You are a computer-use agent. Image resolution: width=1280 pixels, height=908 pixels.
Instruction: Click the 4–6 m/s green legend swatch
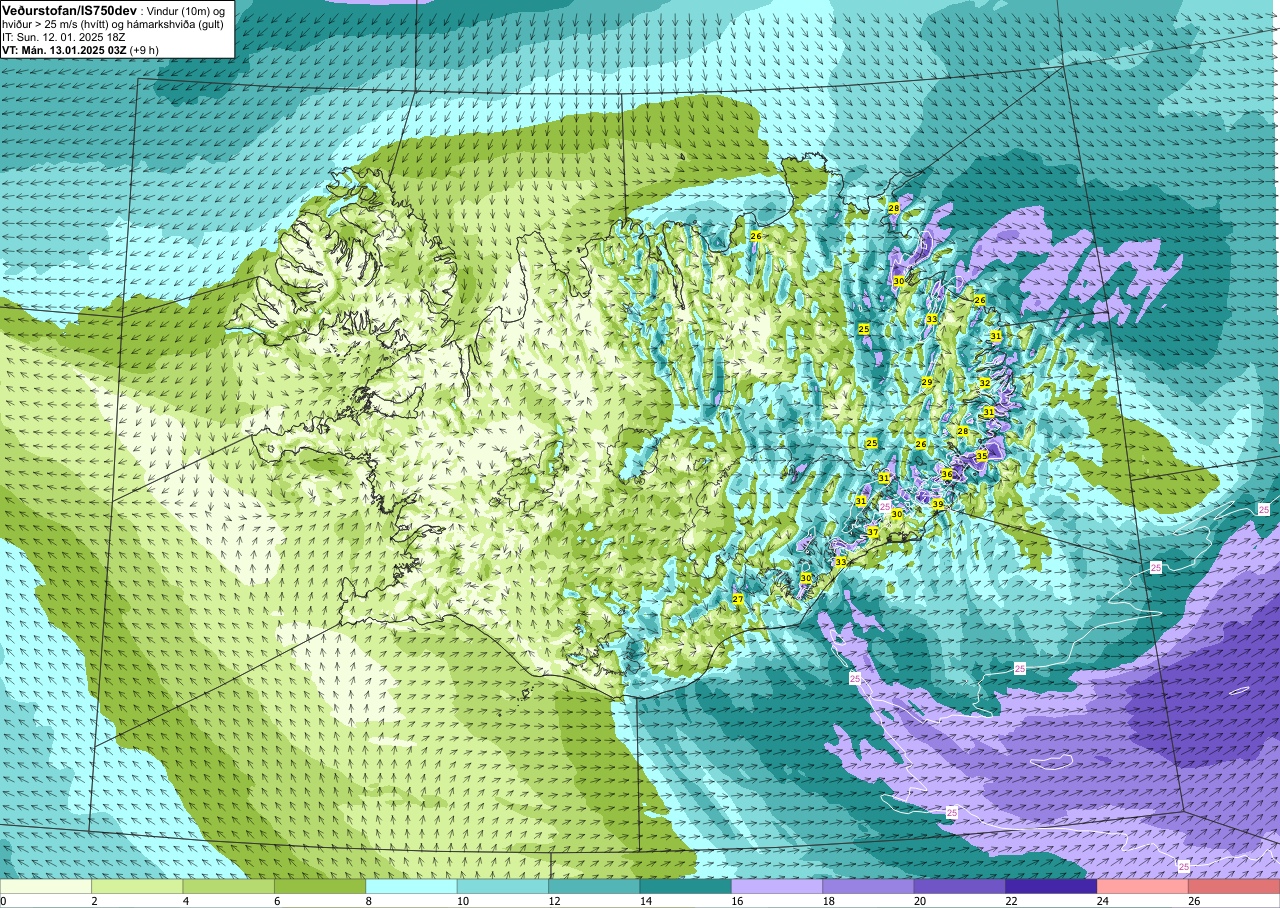[229, 886]
